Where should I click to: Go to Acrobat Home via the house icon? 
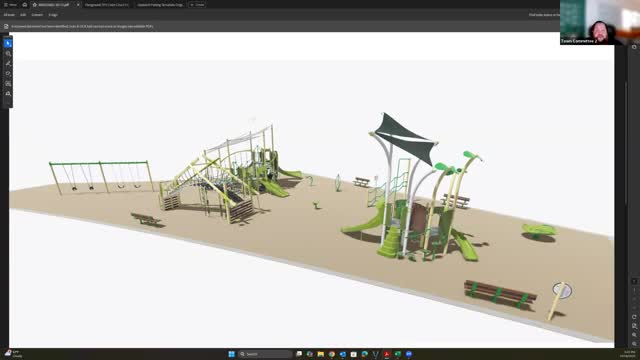24,5
